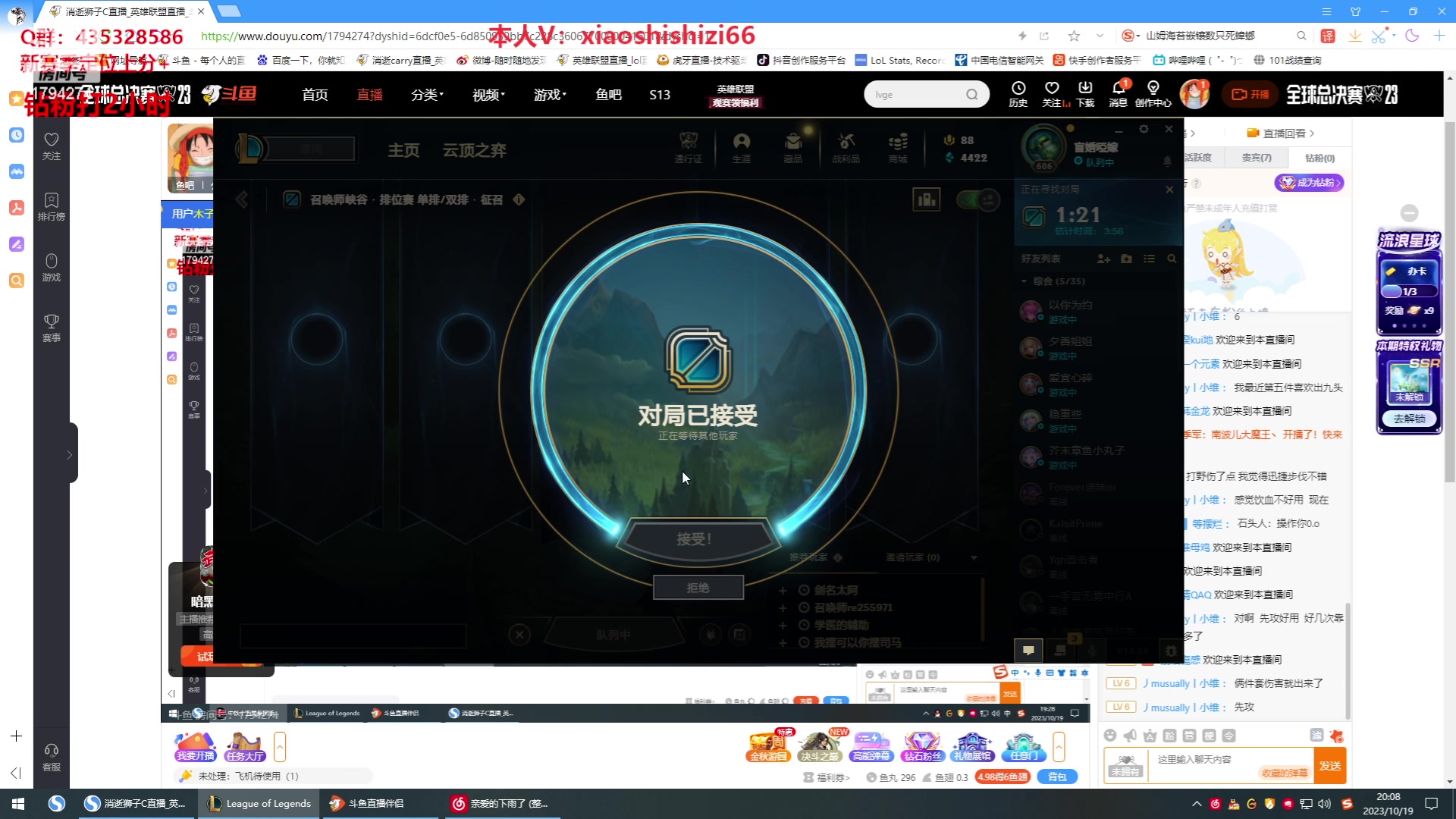Screen dimensions: 1456x819
Task: Open the 消息 message bell
Action: tap(1119, 94)
